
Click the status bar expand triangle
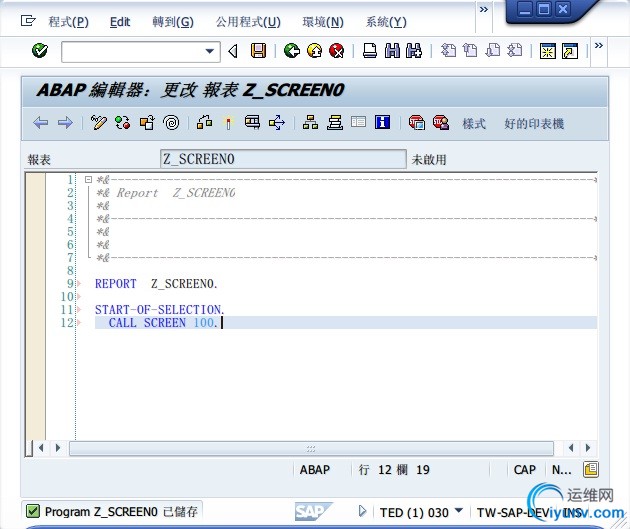coord(362,511)
